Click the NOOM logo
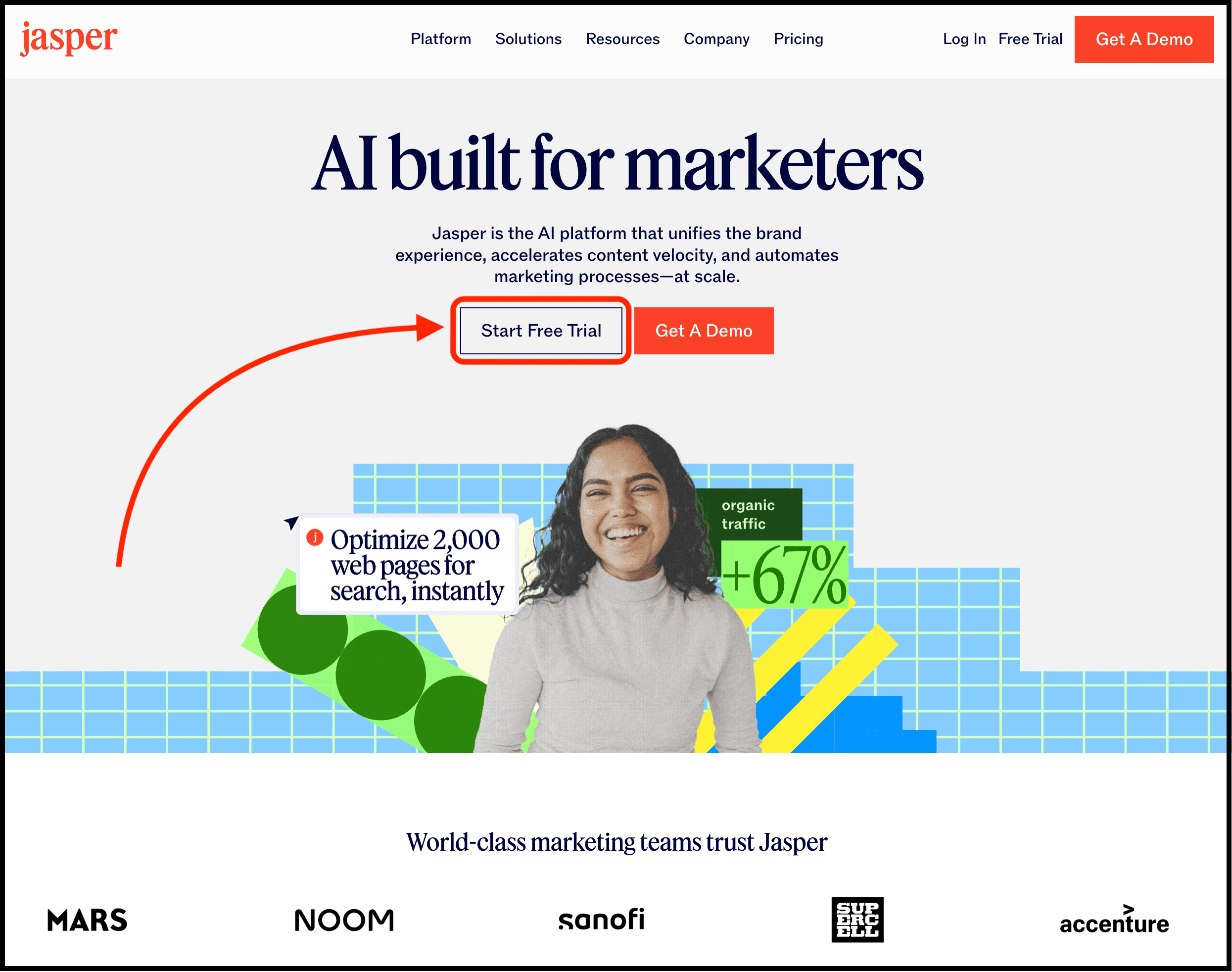Image resolution: width=1232 pixels, height=972 pixels. coord(344,920)
